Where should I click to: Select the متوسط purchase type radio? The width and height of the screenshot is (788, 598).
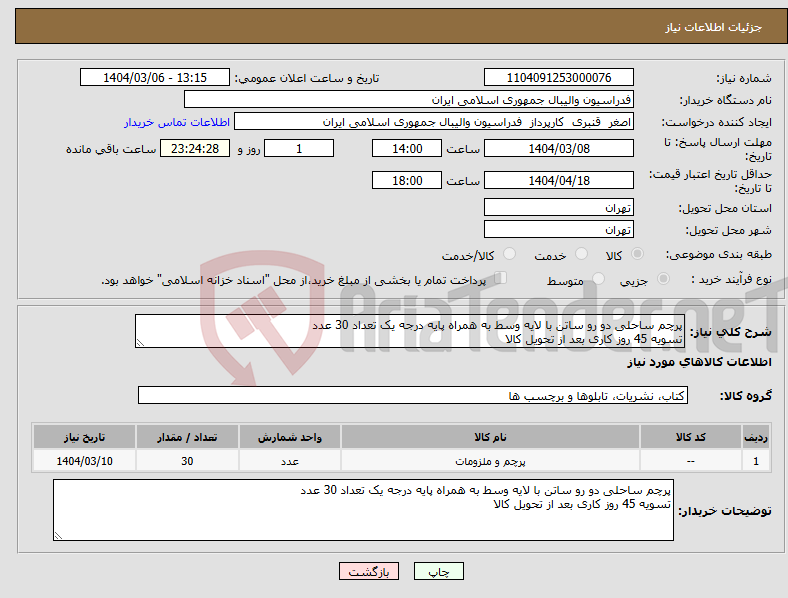[598, 279]
